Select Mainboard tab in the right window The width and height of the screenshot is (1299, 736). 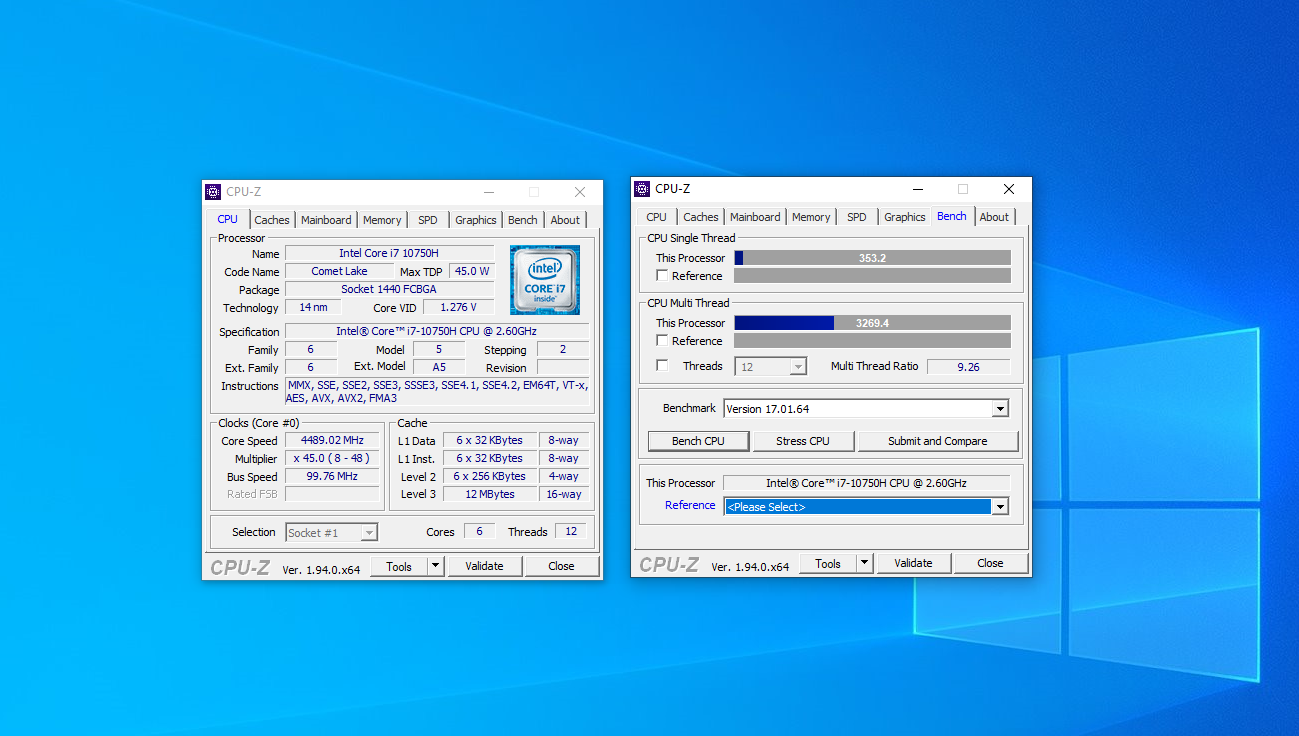point(755,217)
